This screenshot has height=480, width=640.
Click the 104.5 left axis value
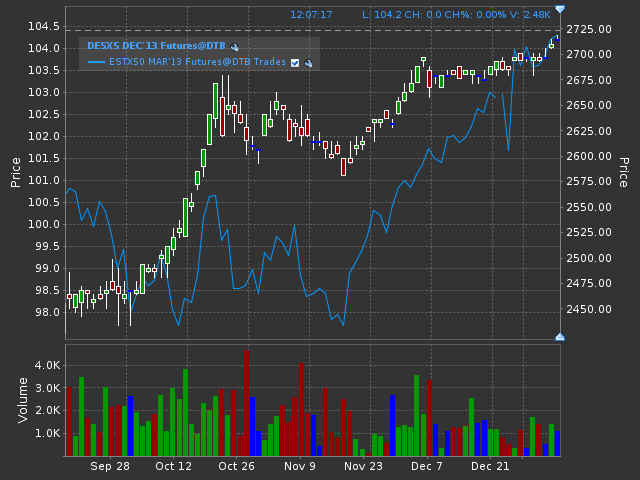point(44,27)
